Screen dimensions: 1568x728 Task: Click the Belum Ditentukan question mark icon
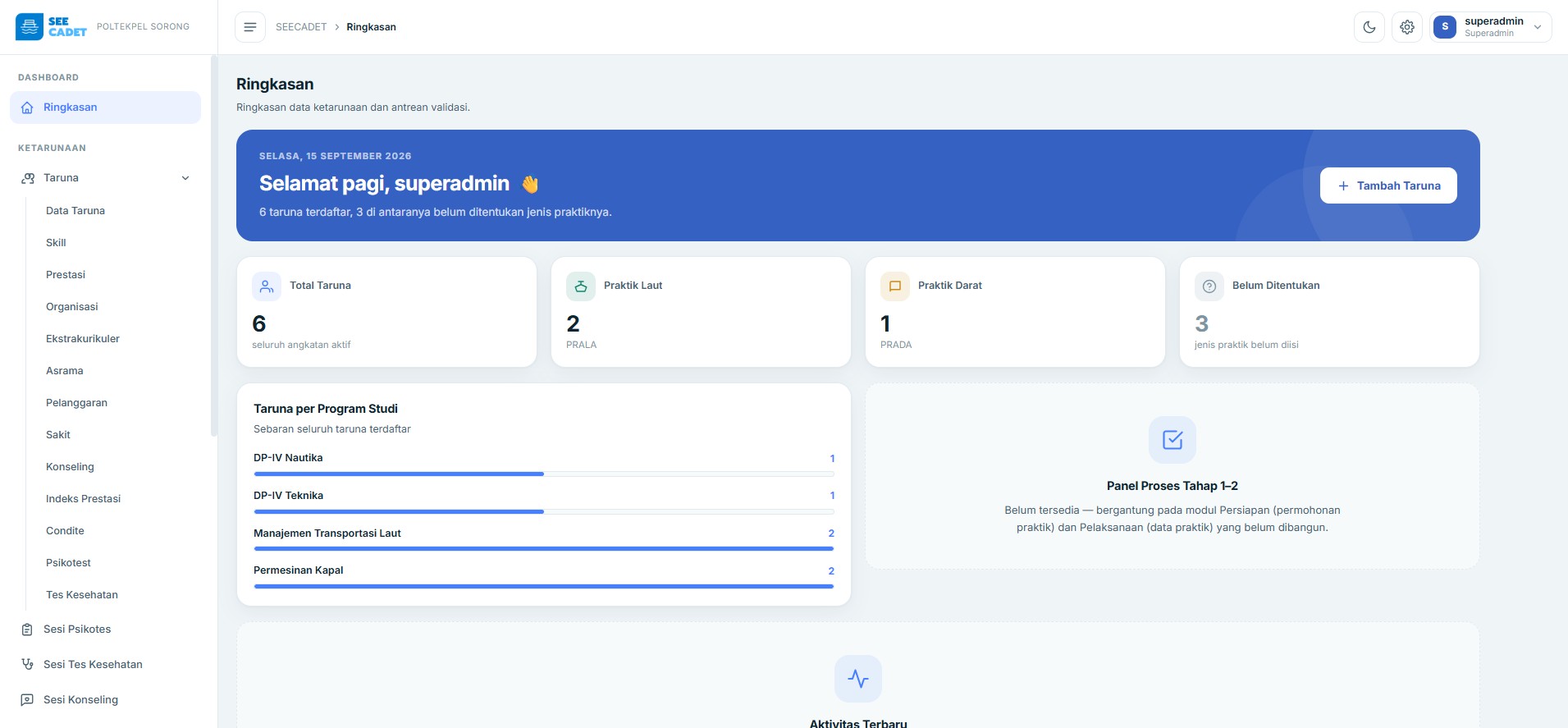(1209, 286)
